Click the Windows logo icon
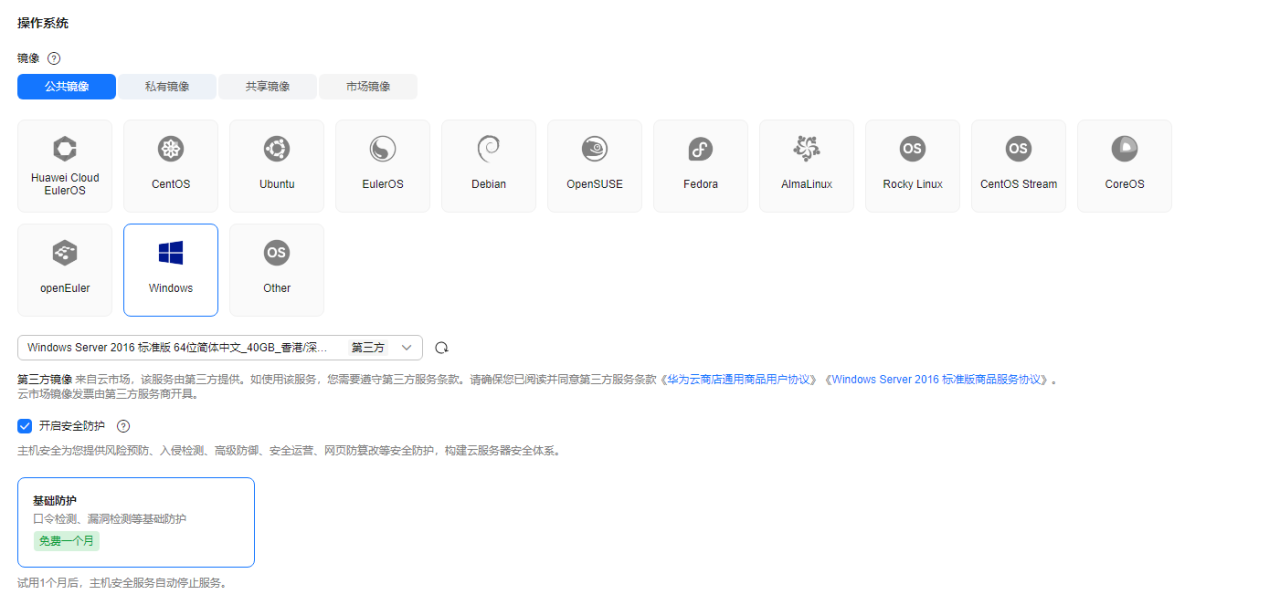 (171, 253)
